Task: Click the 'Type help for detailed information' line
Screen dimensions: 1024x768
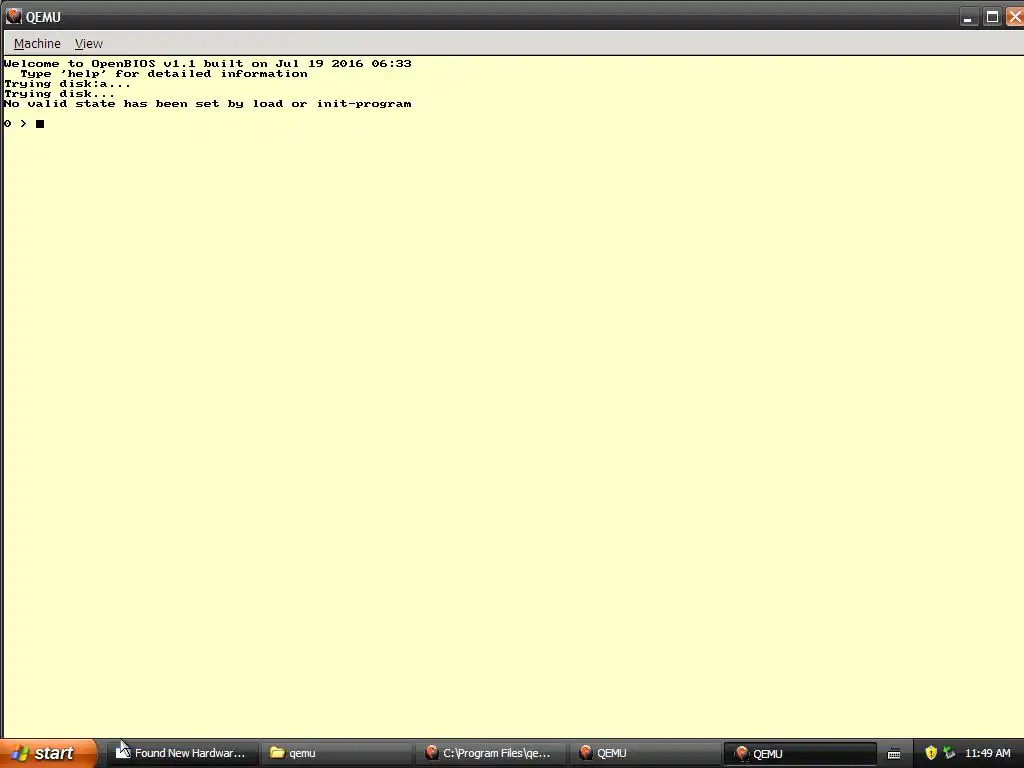Action: [163, 74]
